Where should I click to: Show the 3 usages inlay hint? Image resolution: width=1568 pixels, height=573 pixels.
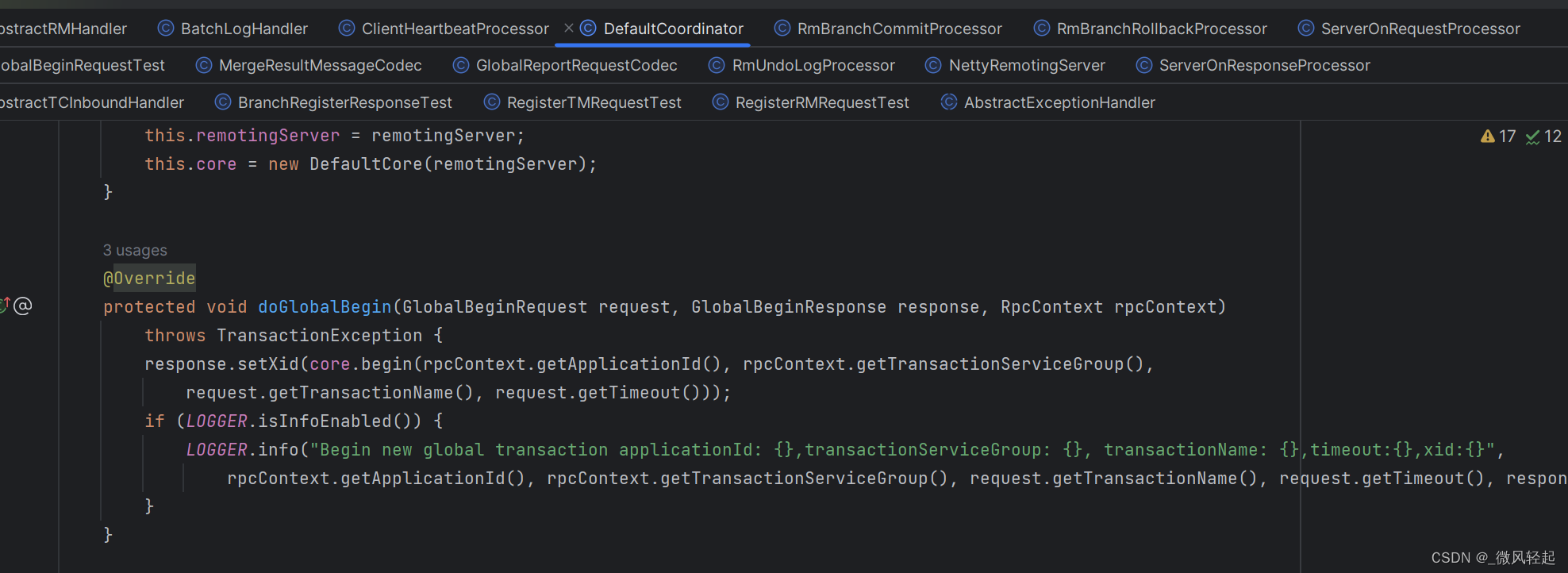135,250
